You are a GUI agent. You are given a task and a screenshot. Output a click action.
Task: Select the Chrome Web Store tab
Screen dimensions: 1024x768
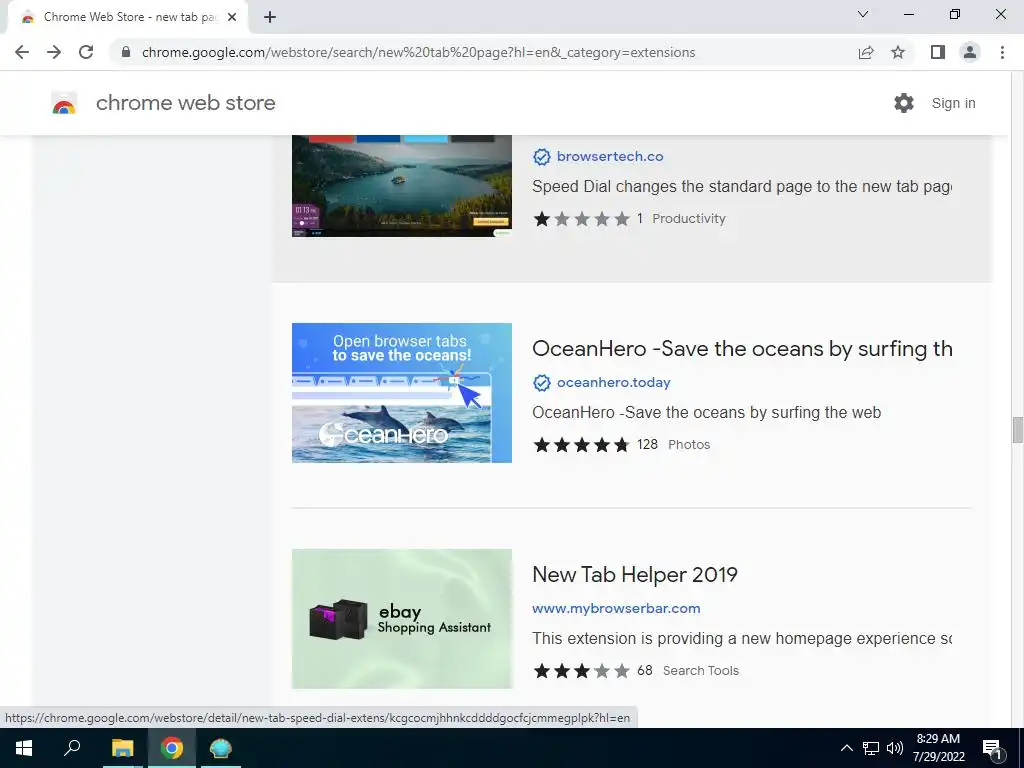[127, 17]
